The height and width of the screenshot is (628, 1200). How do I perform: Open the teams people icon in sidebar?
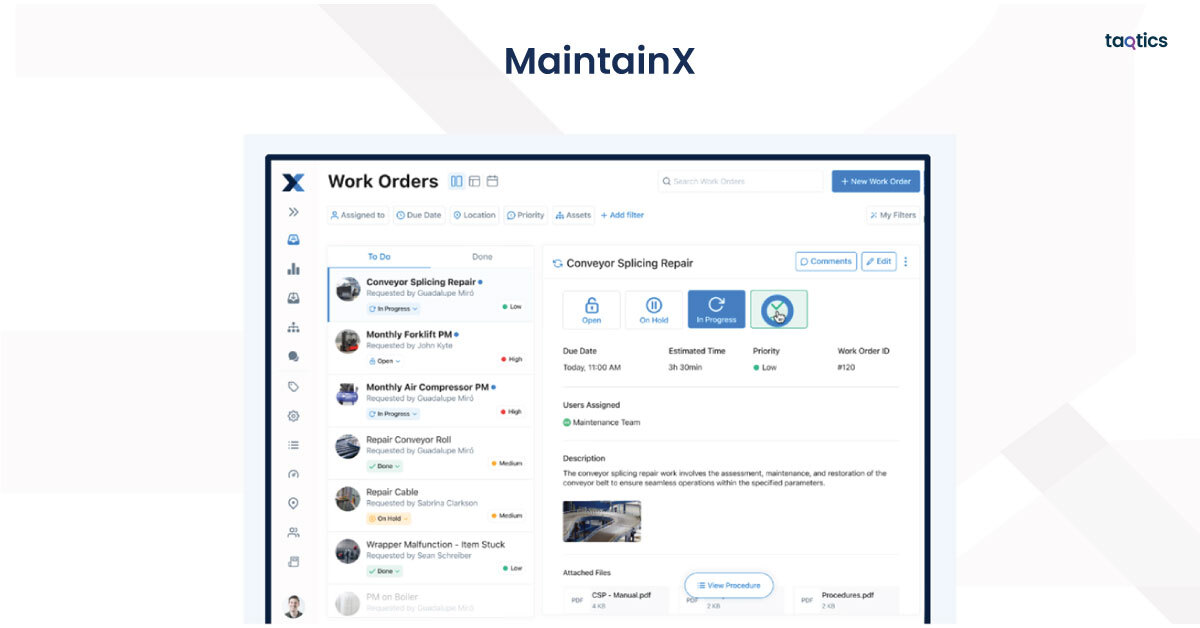click(x=293, y=532)
